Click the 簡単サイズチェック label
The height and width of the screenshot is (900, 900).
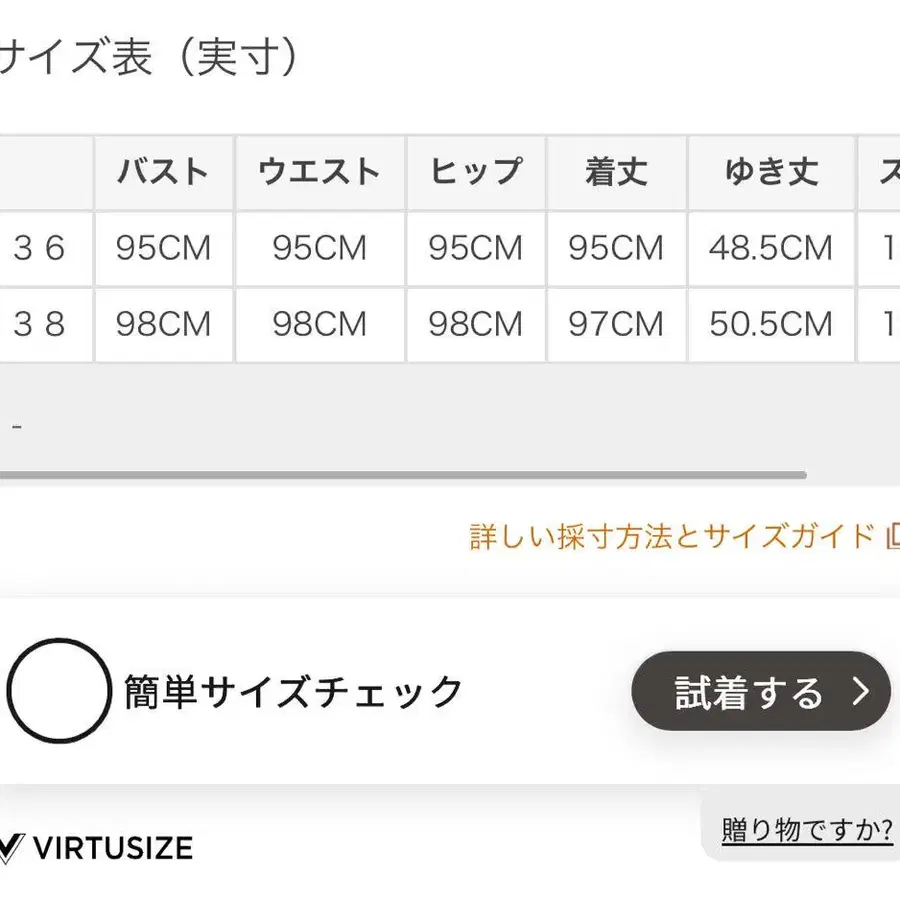[293, 691]
